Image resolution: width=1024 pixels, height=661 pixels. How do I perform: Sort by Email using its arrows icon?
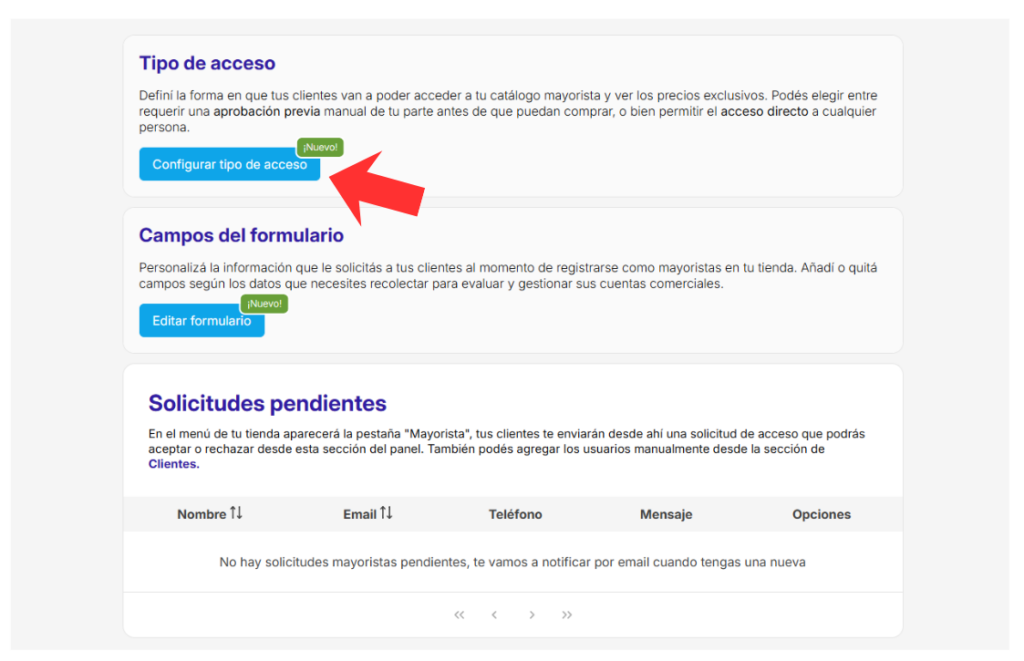click(x=386, y=513)
